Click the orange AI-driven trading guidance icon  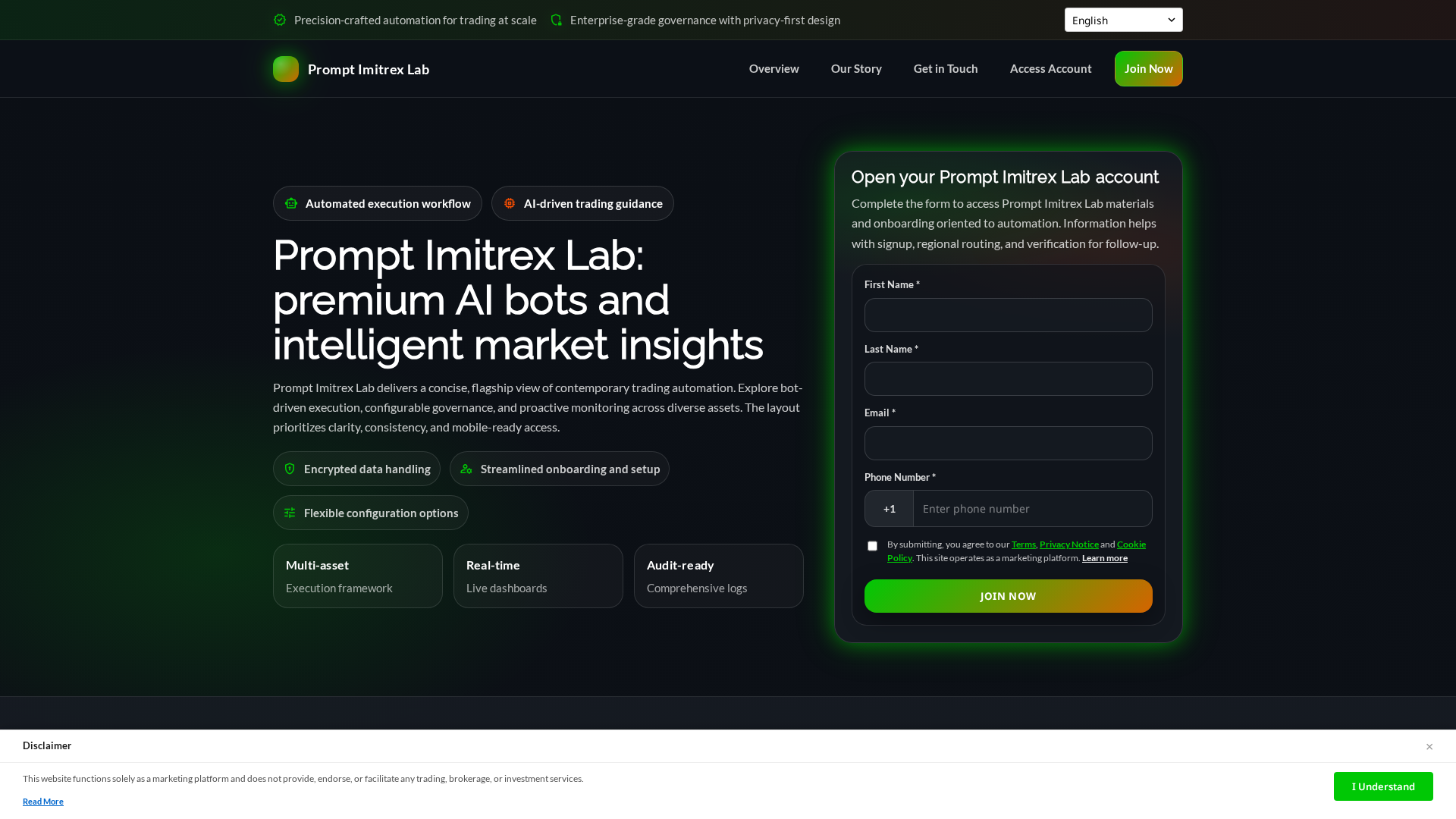(509, 203)
